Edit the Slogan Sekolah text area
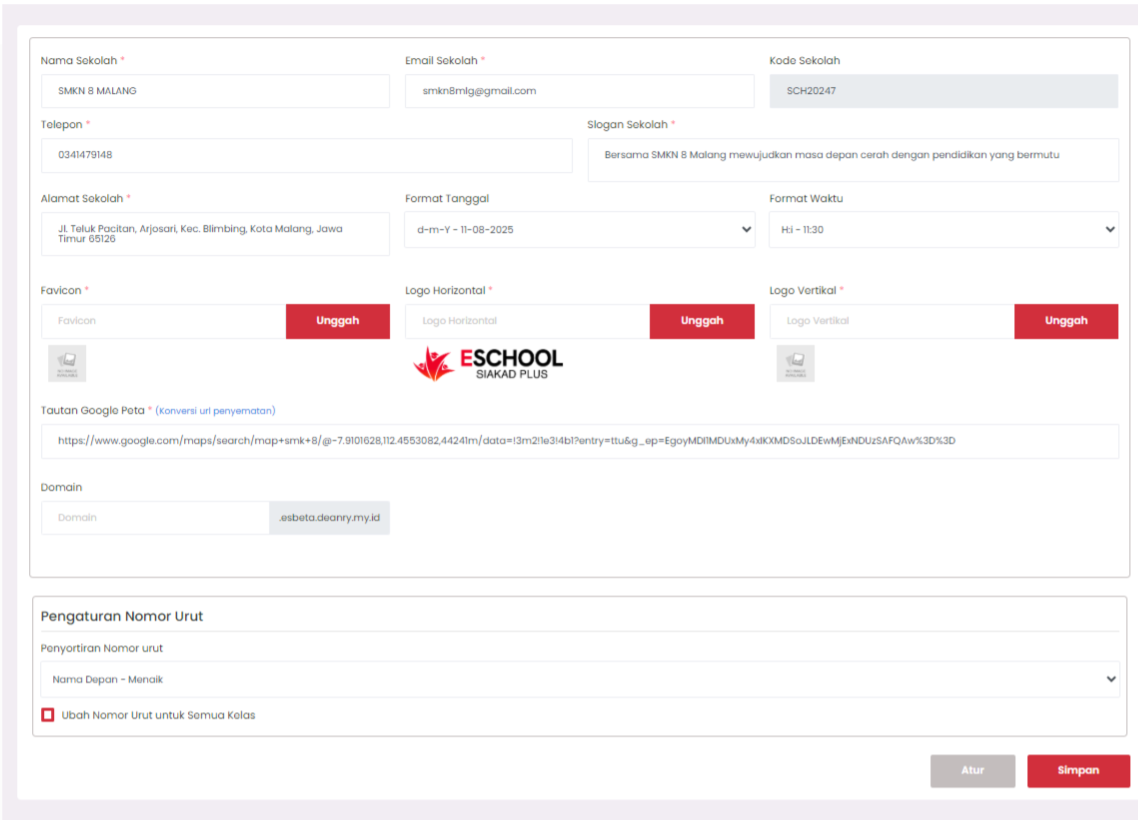The height and width of the screenshot is (820, 1138). pos(852,160)
